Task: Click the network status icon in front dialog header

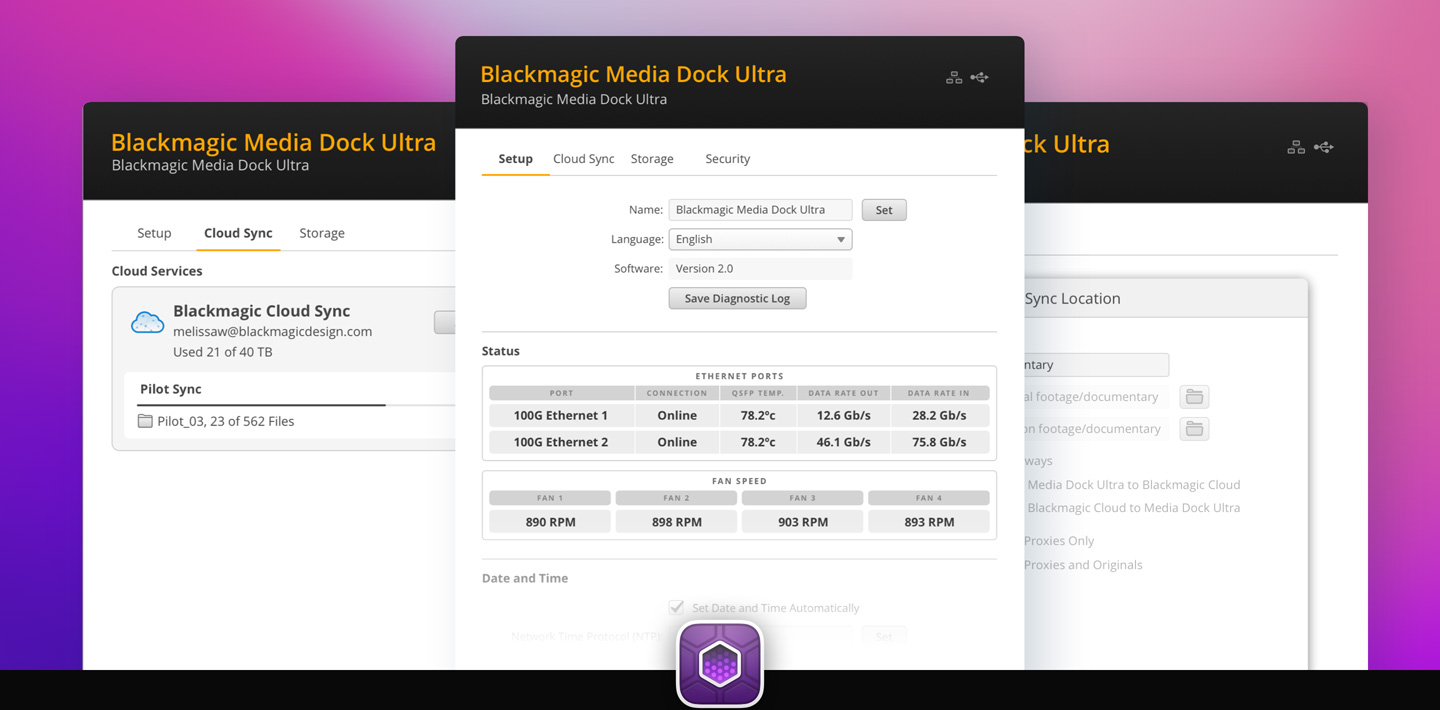Action: [x=953, y=76]
